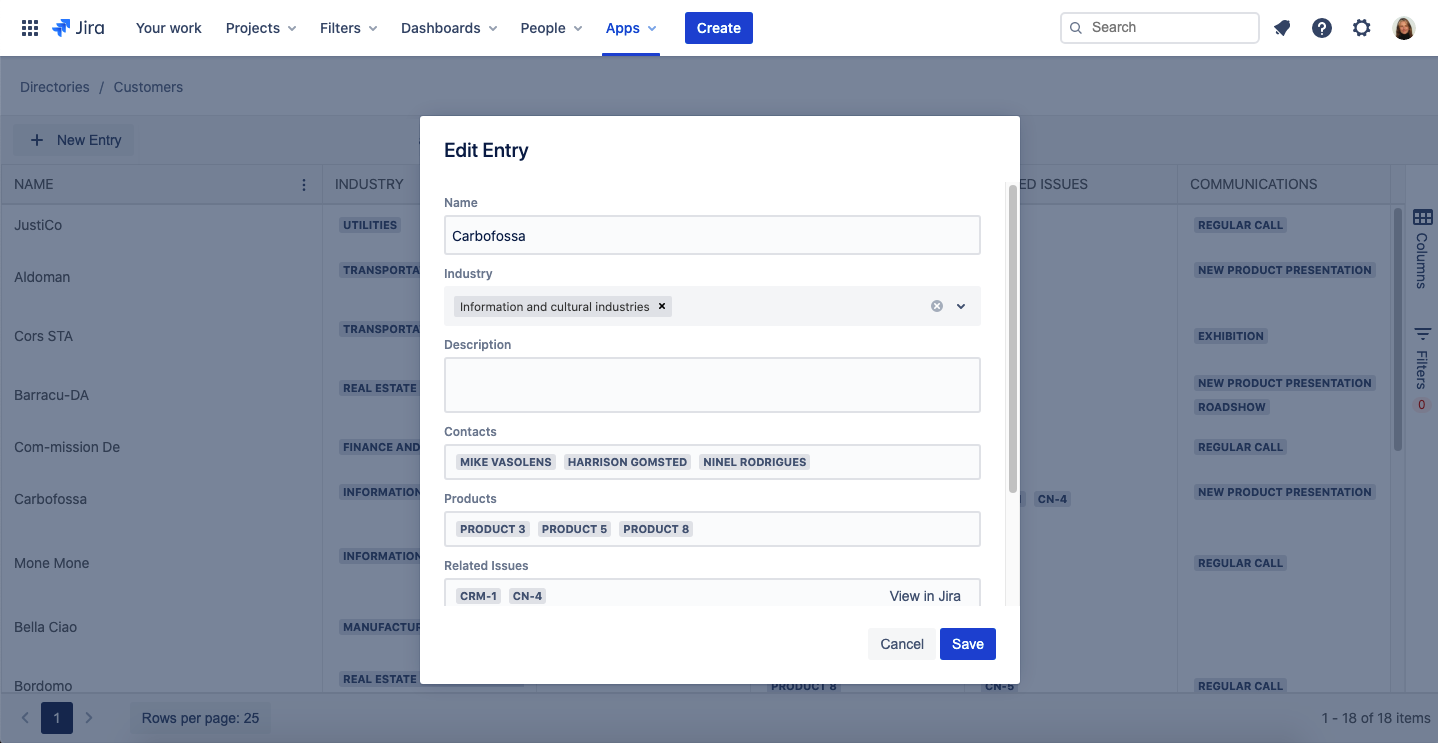Save the edited entry
The width and height of the screenshot is (1438, 743).
967,644
